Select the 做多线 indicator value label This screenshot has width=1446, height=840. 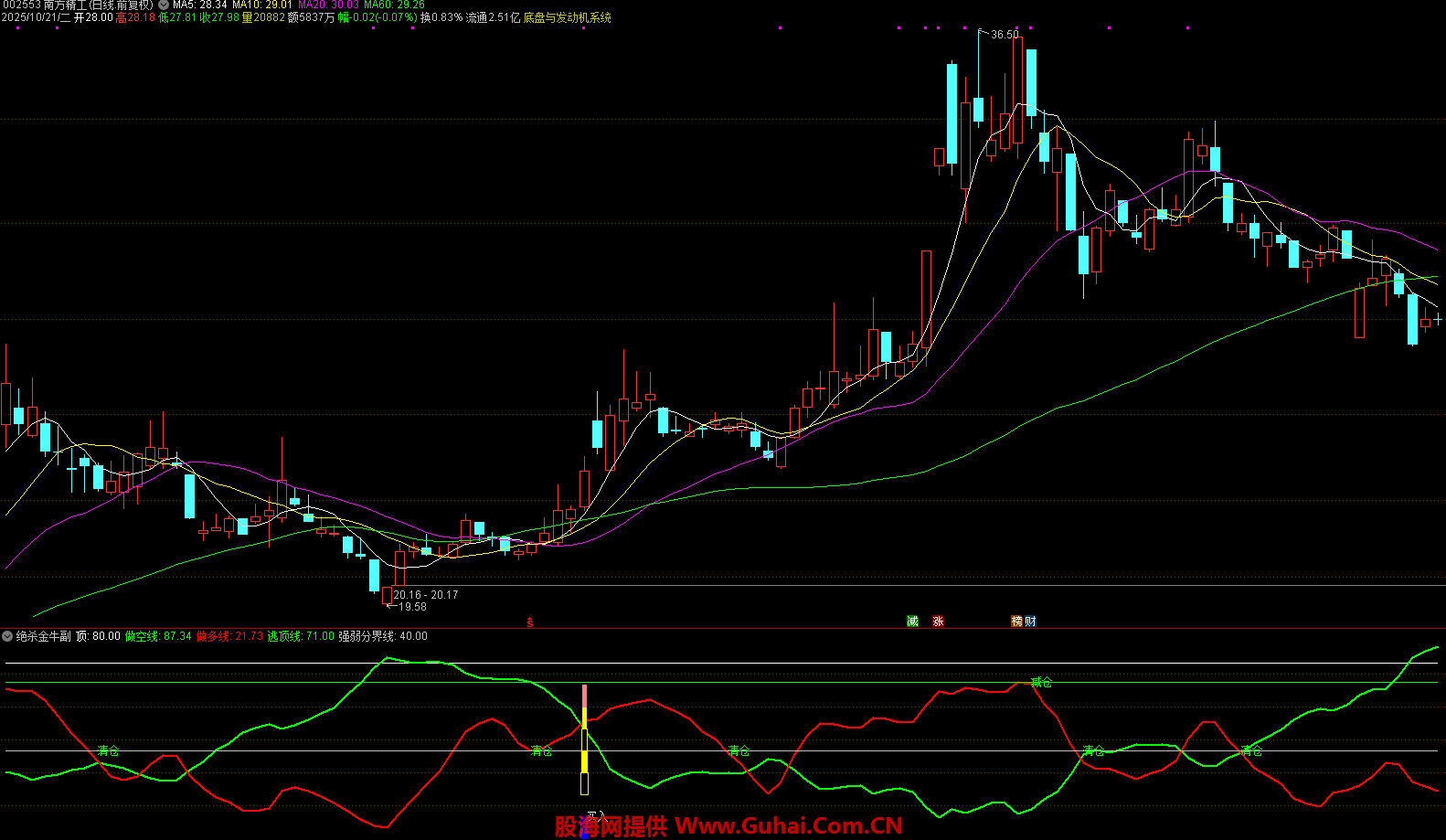pyautogui.click(x=229, y=636)
